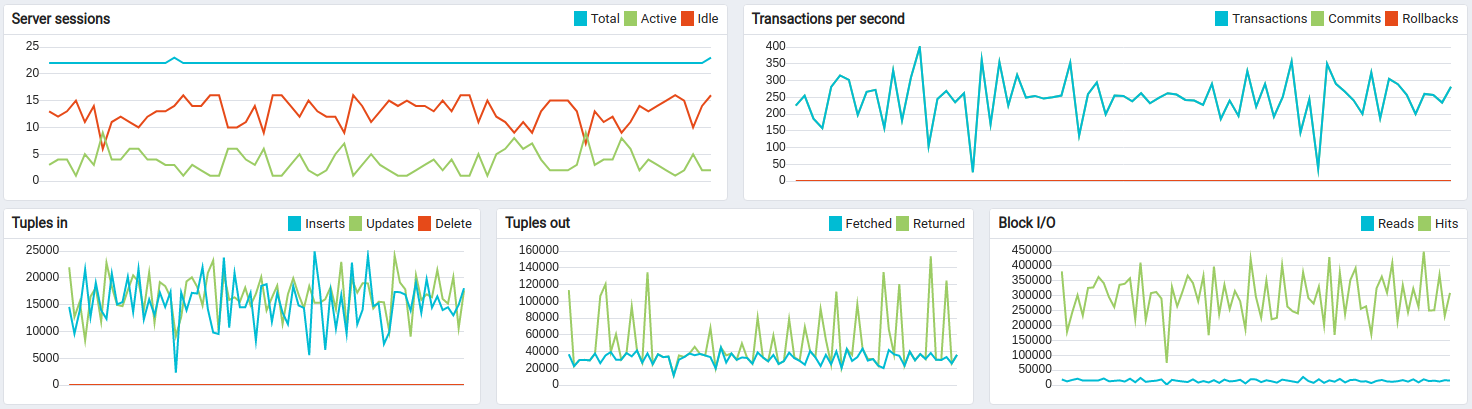
Task: Click the Server sessions chart title
Action: click(61, 19)
